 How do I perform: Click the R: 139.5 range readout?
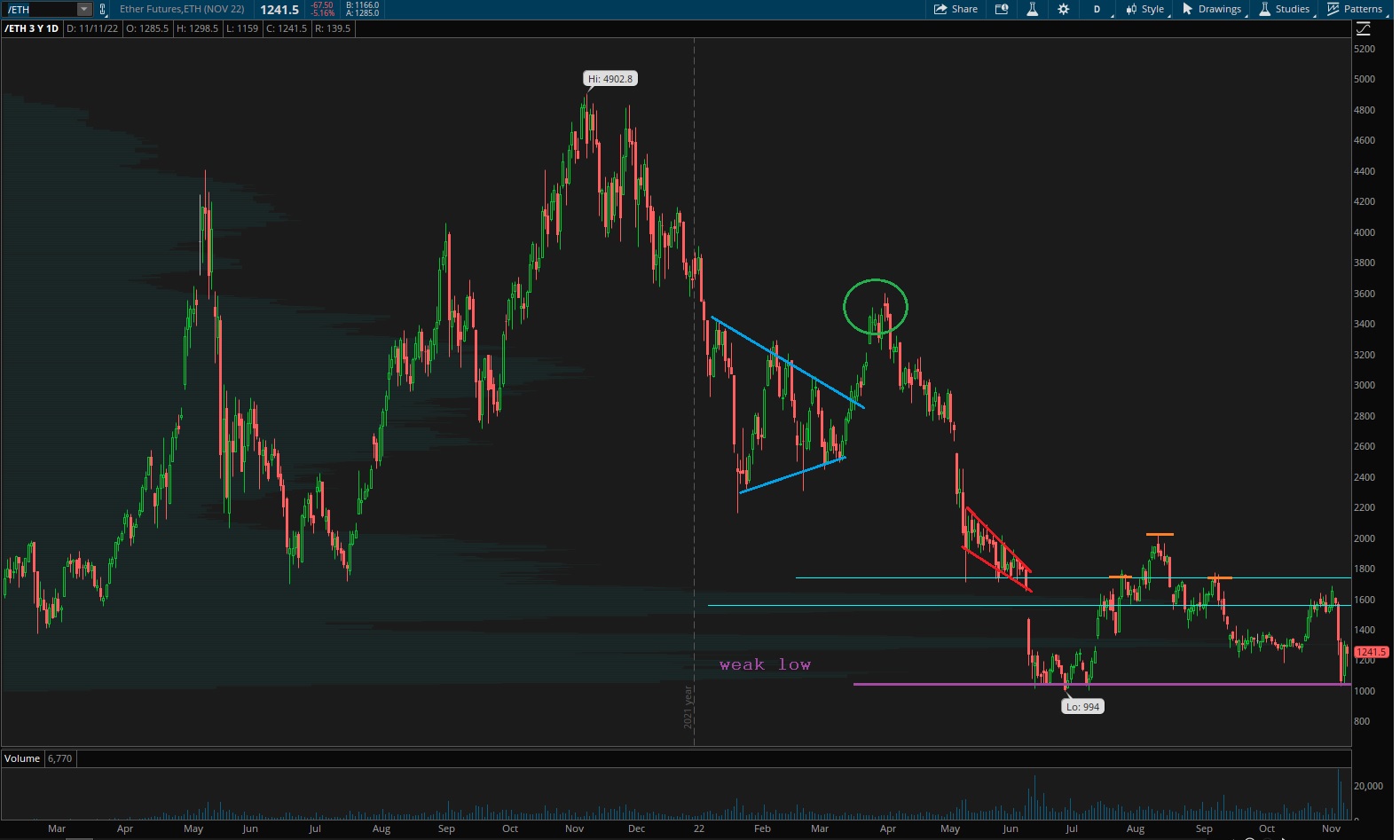coord(334,28)
